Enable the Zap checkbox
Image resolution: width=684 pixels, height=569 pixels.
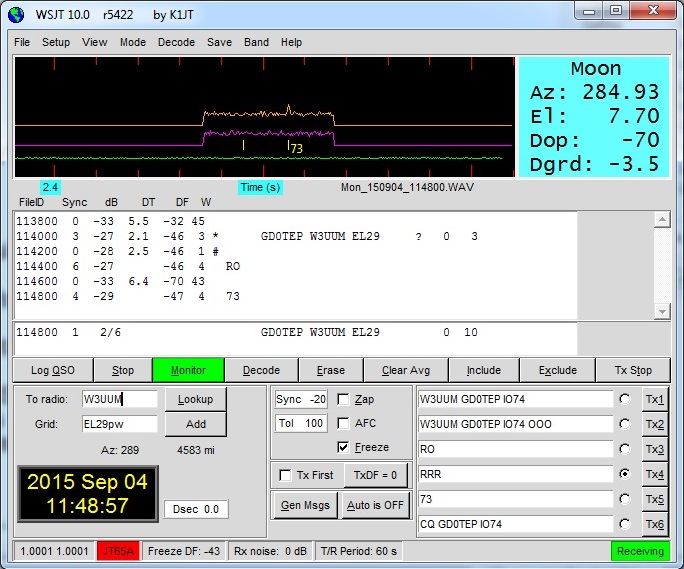pos(344,399)
